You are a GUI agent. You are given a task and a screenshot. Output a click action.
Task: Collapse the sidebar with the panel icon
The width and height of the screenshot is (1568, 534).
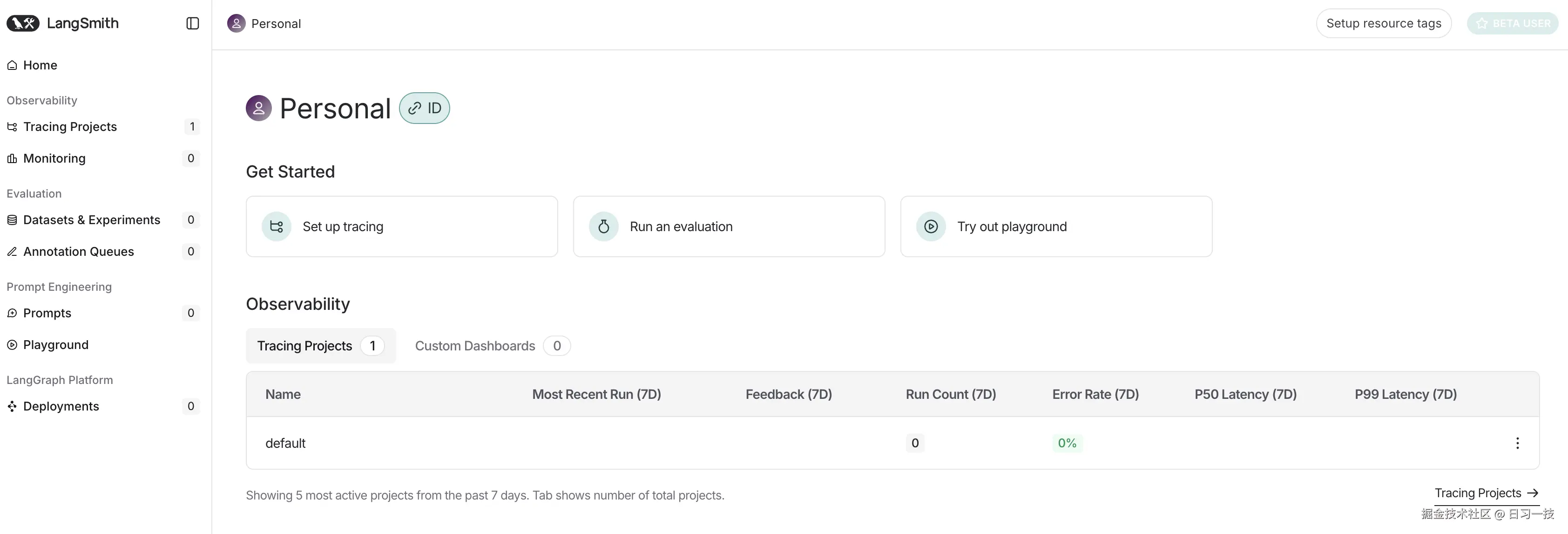point(192,23)
